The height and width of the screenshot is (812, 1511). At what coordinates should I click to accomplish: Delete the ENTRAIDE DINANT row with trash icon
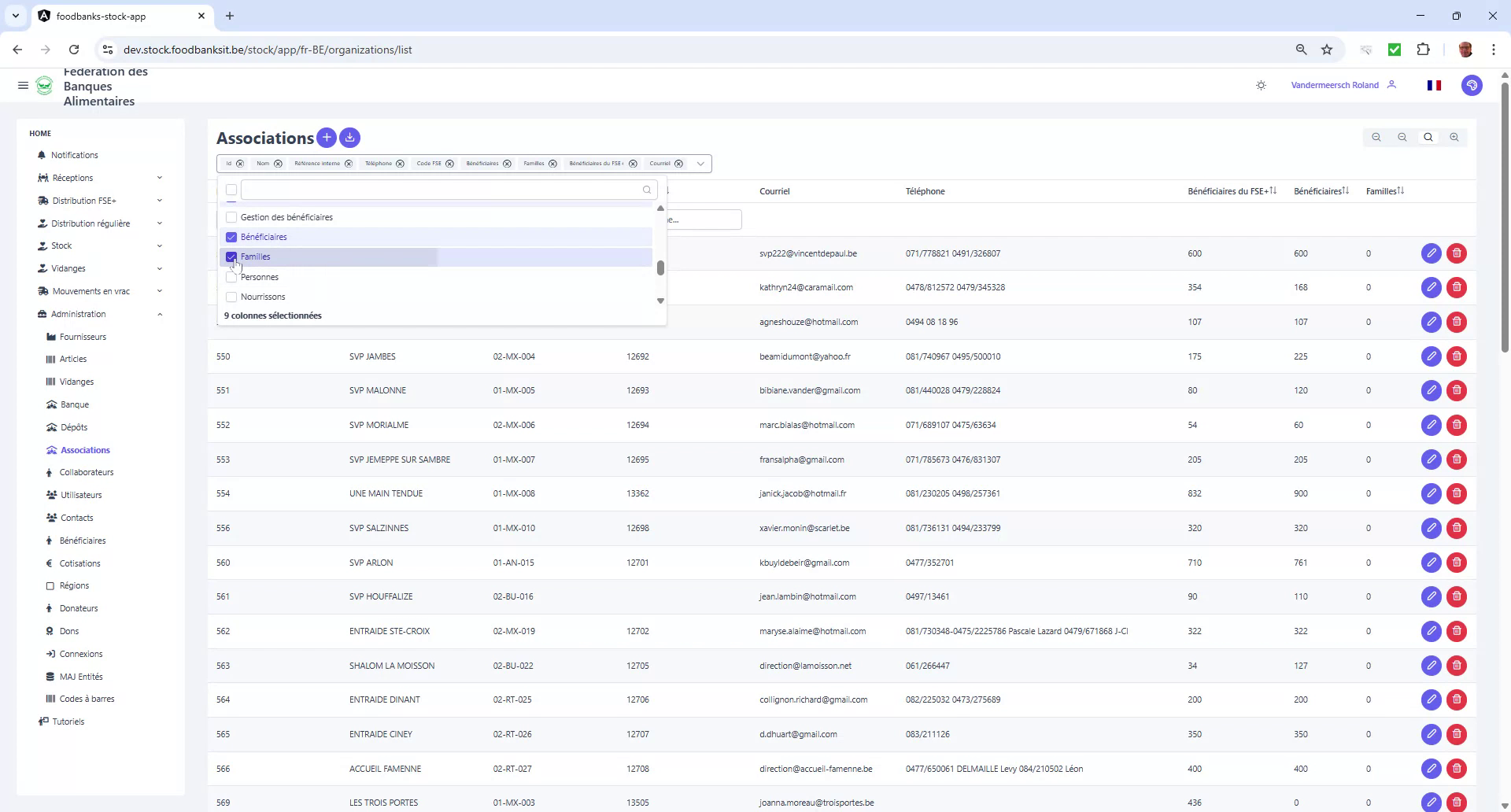[1457, 699]
